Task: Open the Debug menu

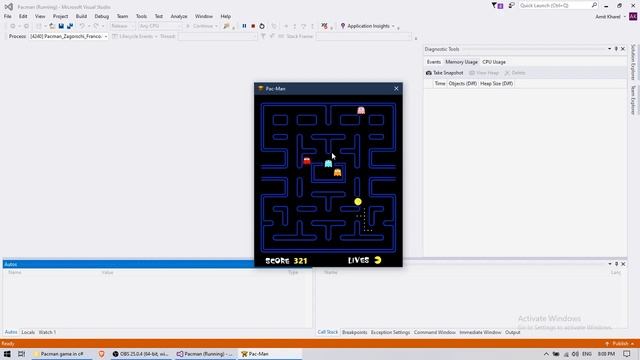Action: point(102,16)
